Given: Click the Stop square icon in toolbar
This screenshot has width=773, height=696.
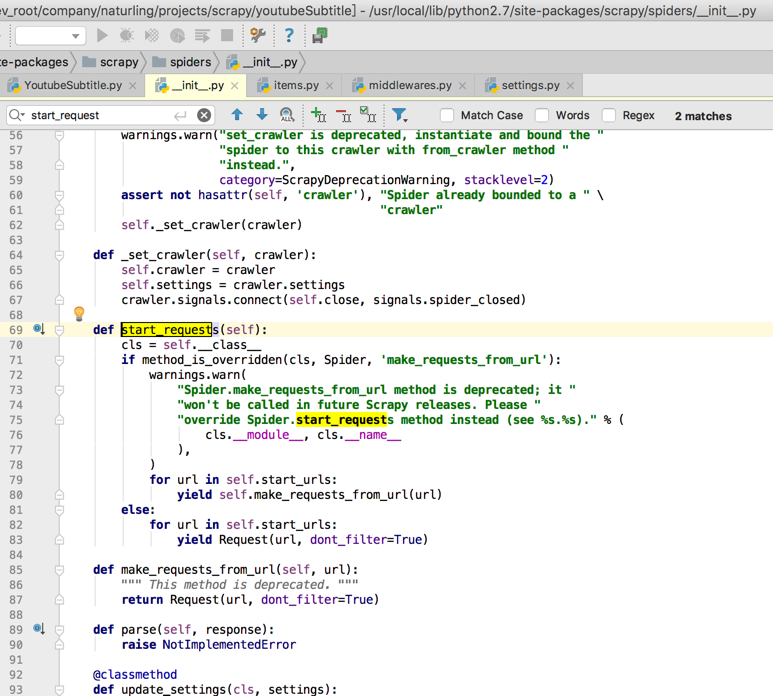Looking at the screenshot, I should [x=227, y=36].
